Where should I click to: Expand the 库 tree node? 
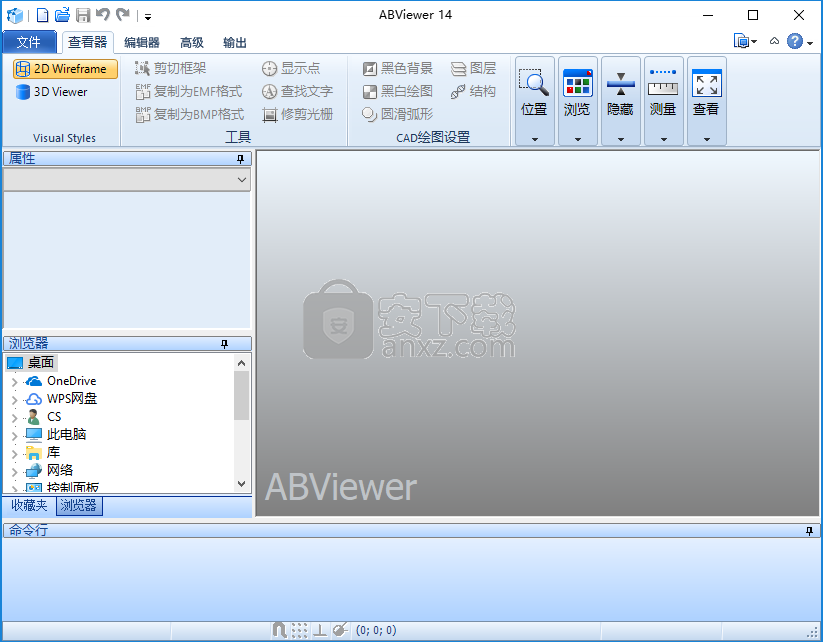(x=15, y=454)
